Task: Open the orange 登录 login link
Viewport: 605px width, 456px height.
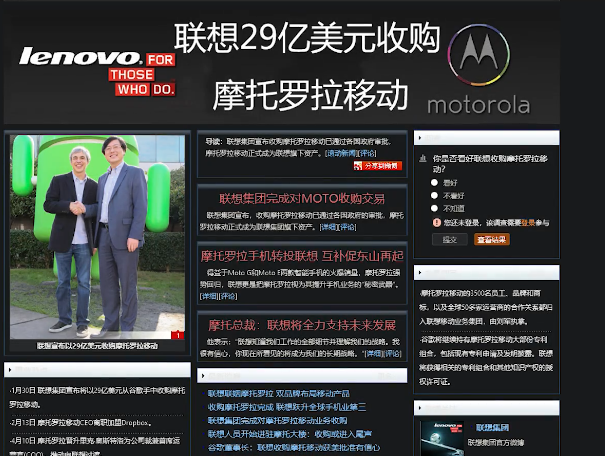Action: (528, 223)
